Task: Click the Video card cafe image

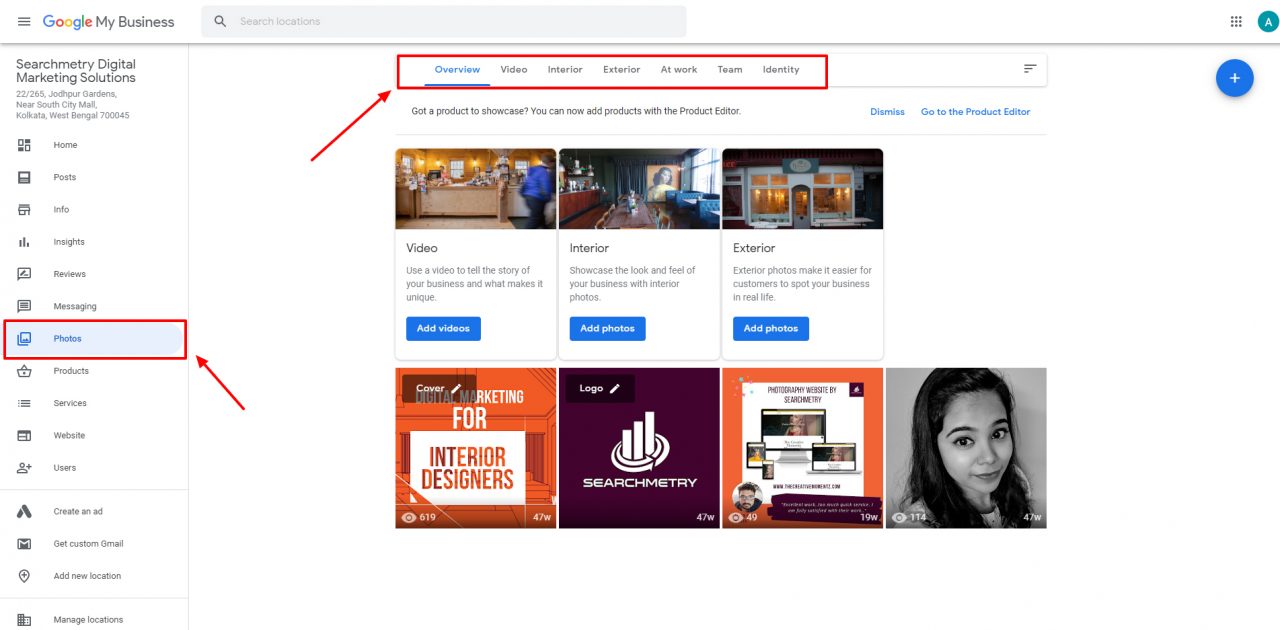Action: pyautogui.click(x=475, y=189)
